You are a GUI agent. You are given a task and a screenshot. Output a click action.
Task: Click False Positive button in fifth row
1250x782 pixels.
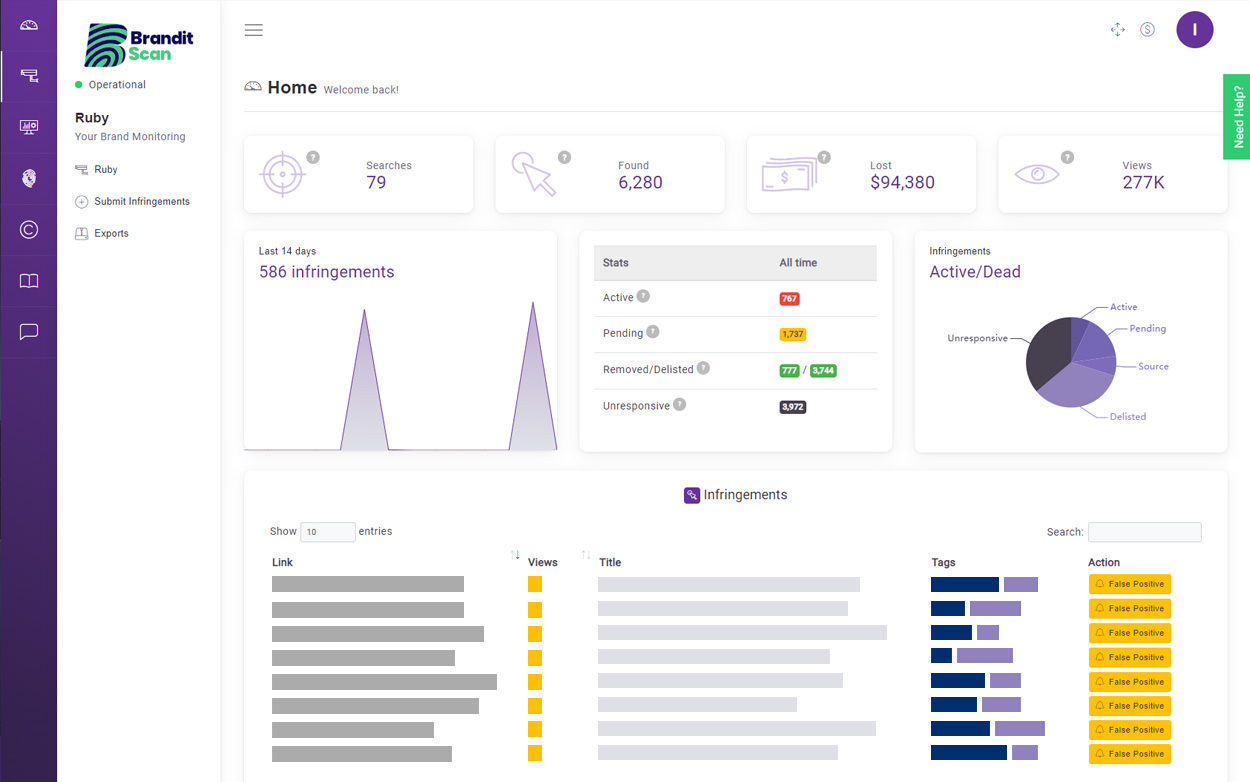(x=1130, y=682)
